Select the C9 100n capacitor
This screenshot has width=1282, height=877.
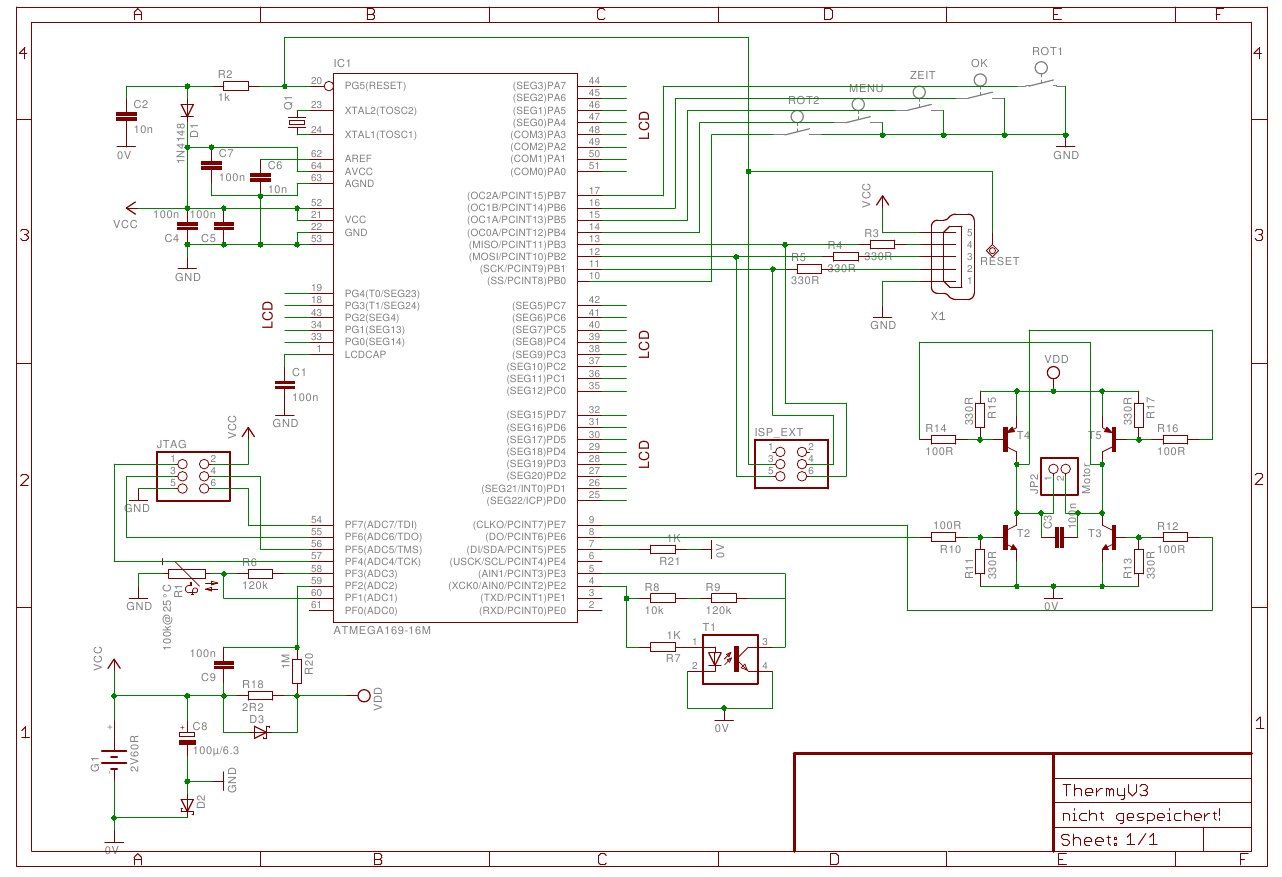(x=224, y=664)
